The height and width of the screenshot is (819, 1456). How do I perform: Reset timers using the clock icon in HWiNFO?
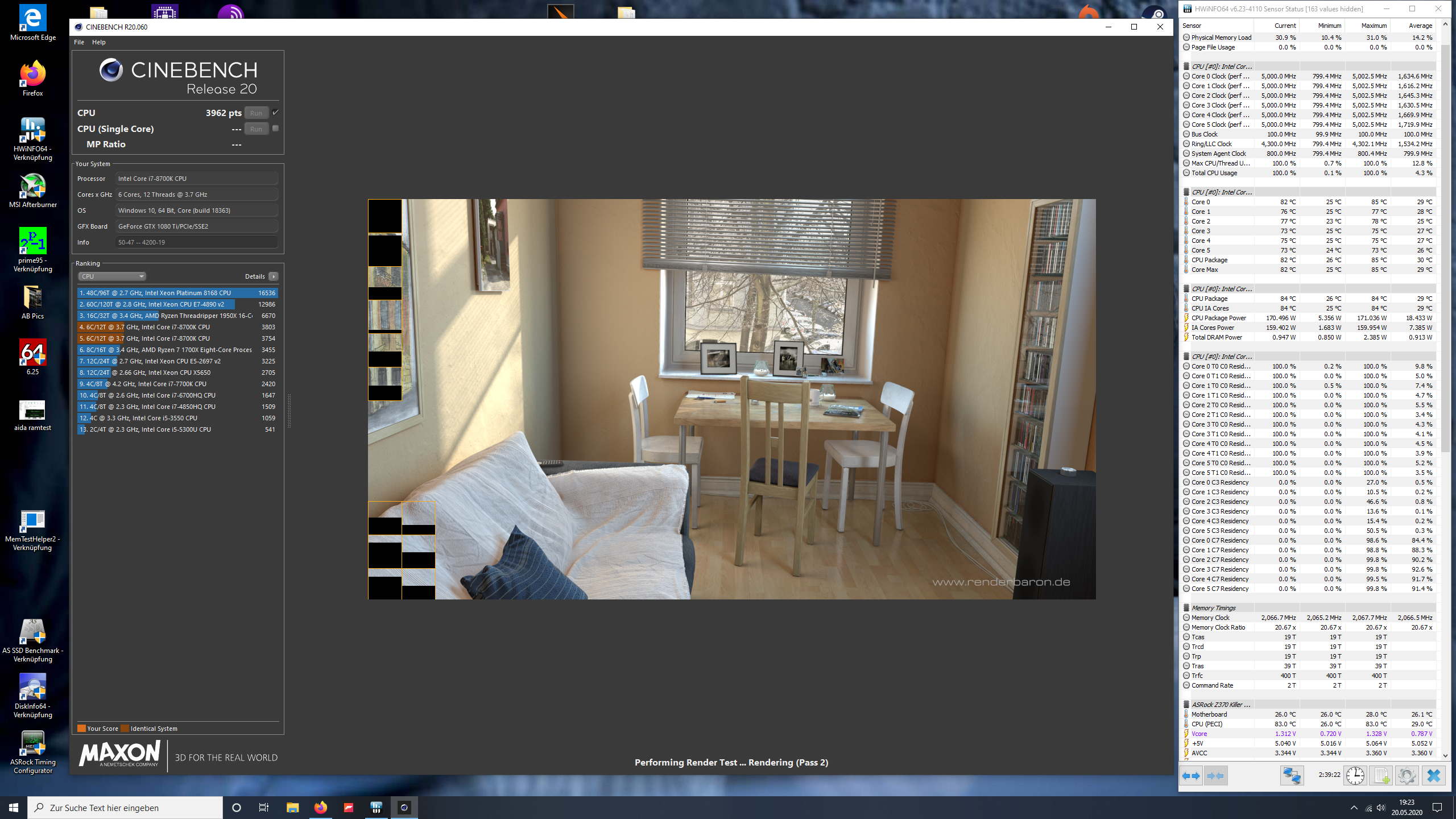point(1355,775)
